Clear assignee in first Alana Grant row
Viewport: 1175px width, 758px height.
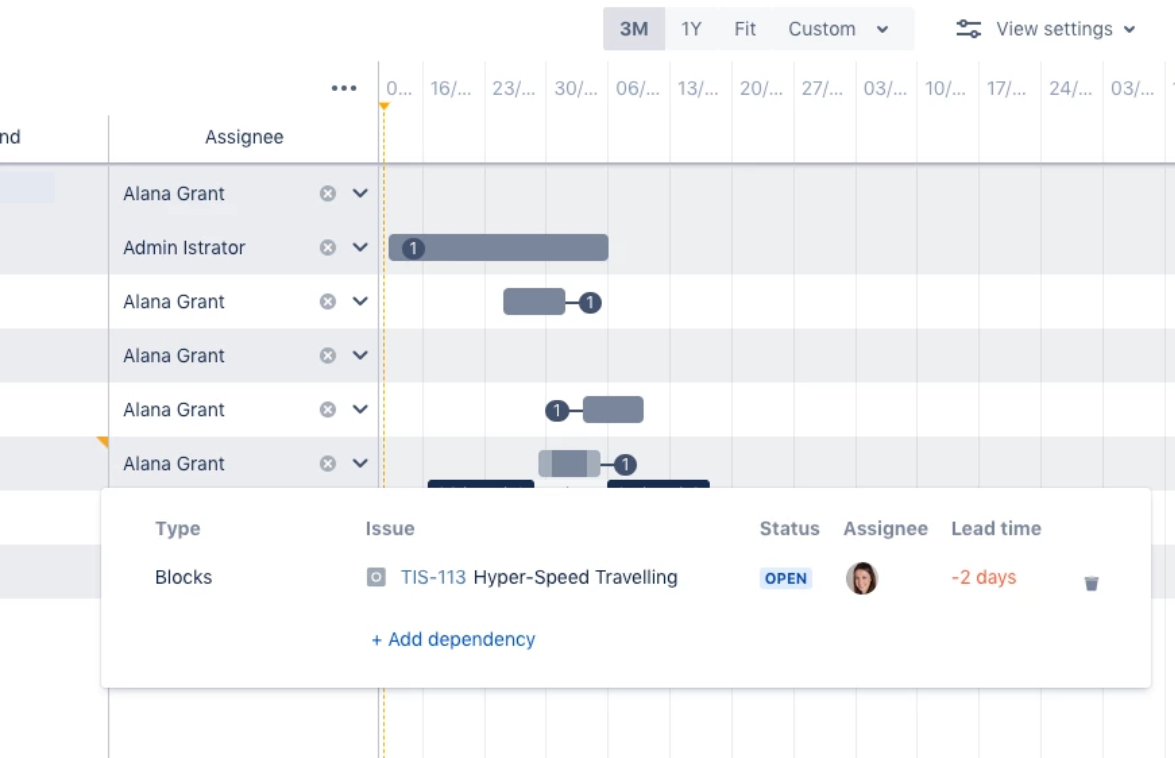coord(327,193)
